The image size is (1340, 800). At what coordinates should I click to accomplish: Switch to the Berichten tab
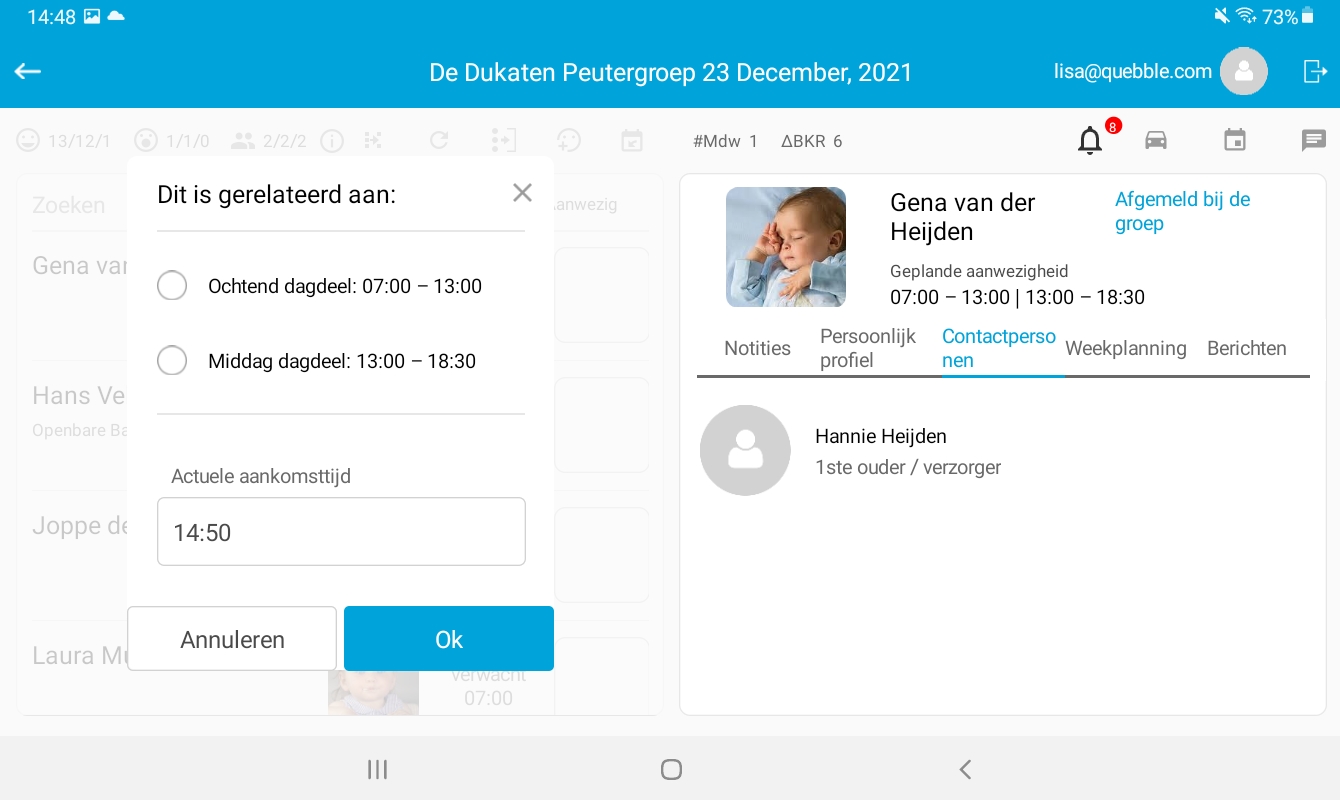point(1247,348)
